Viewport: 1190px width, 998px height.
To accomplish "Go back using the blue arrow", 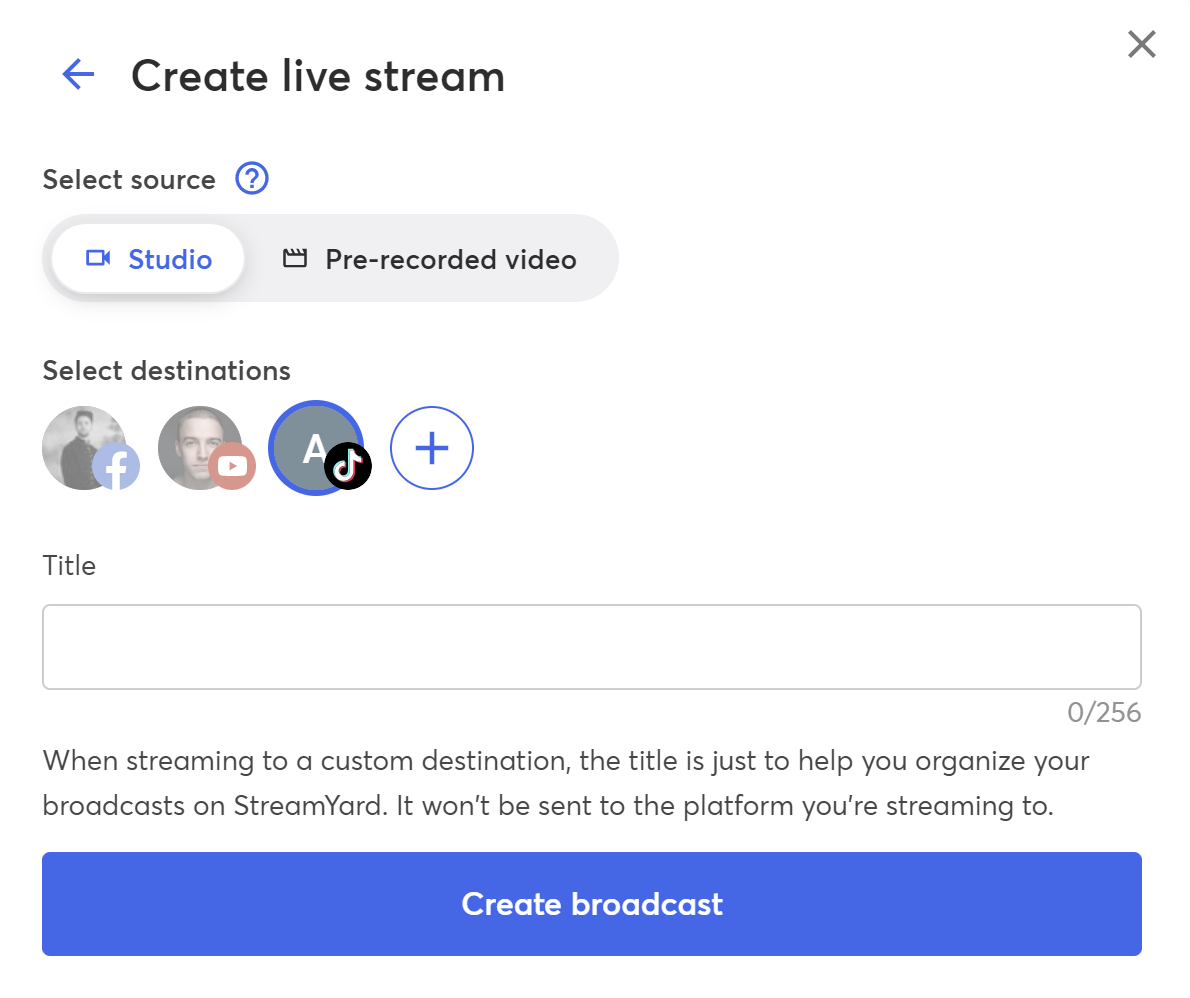I will [78, 74].
